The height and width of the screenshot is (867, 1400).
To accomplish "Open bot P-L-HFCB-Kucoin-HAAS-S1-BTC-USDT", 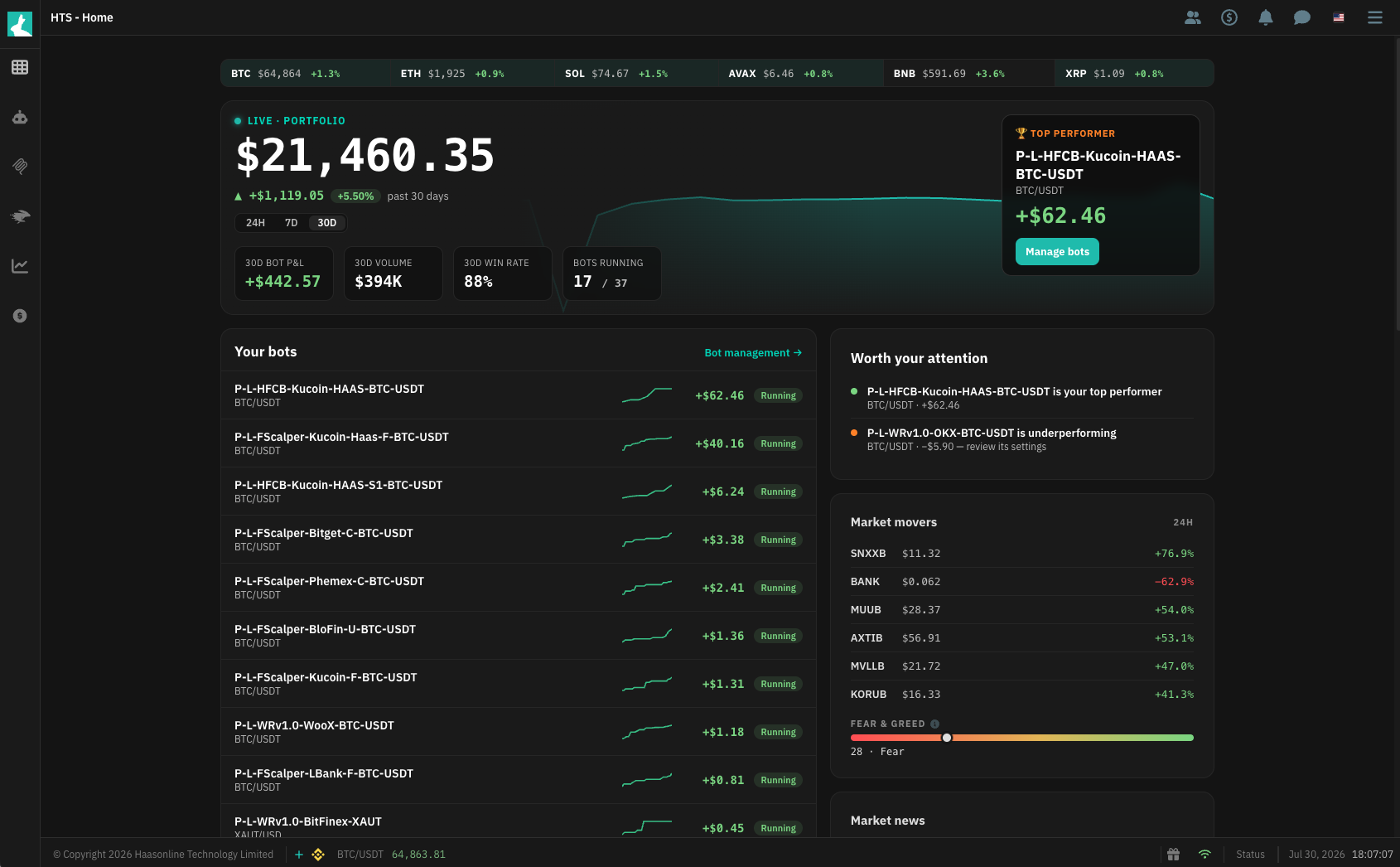I will click(x=519, y=492).
